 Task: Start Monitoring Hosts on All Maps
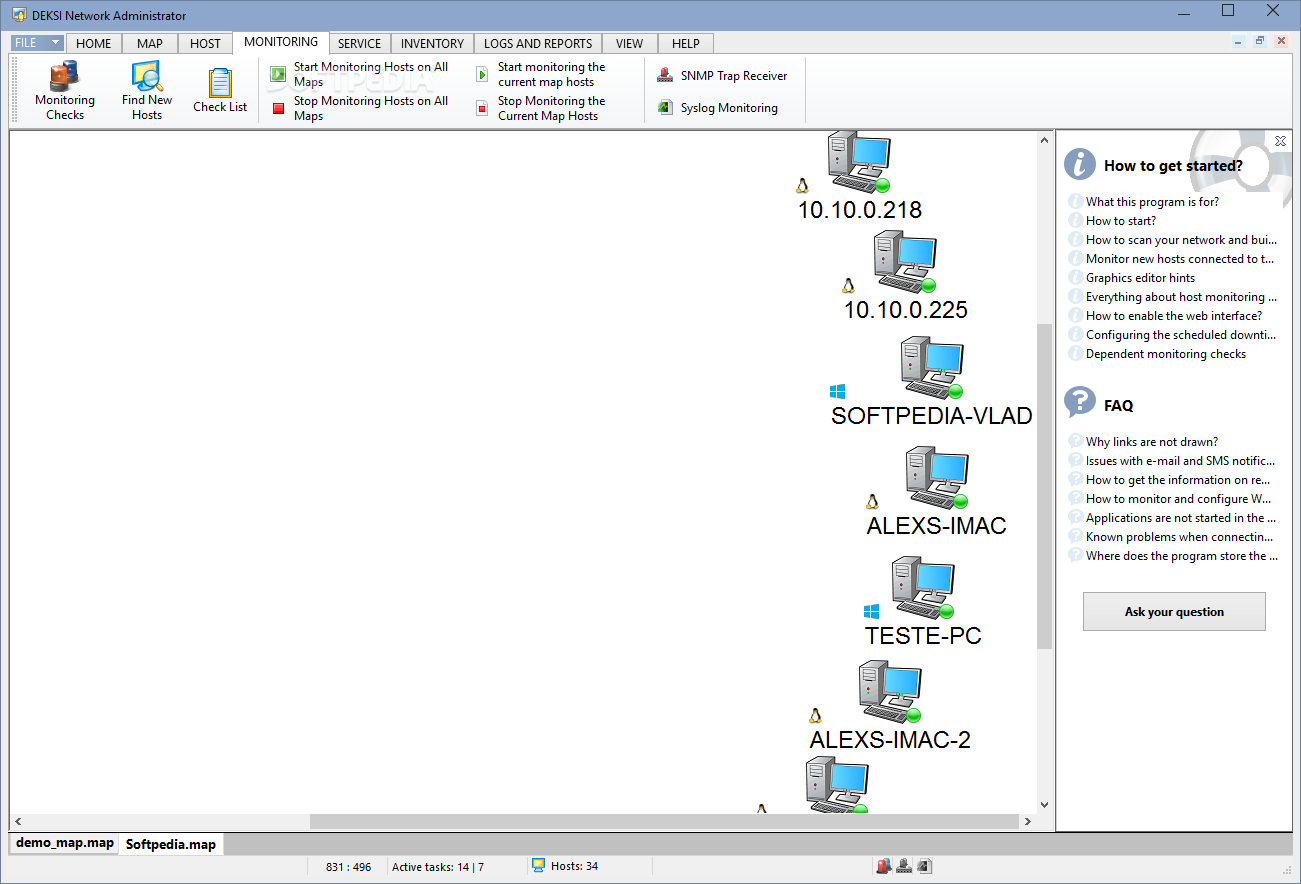(x=359, y=75)
